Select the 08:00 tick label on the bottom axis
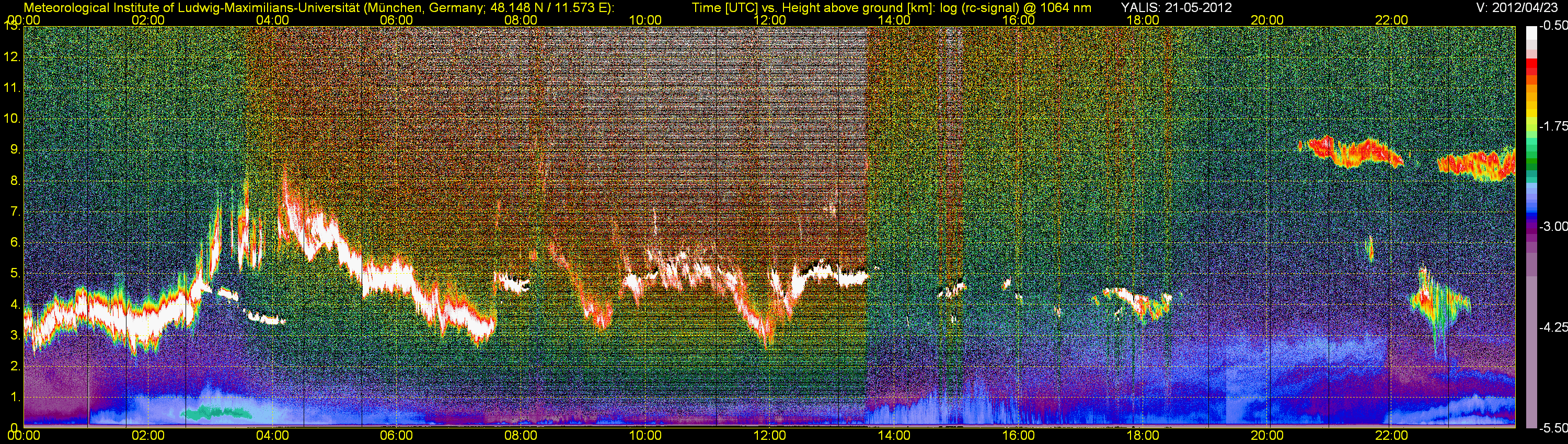 click(521, 436)
